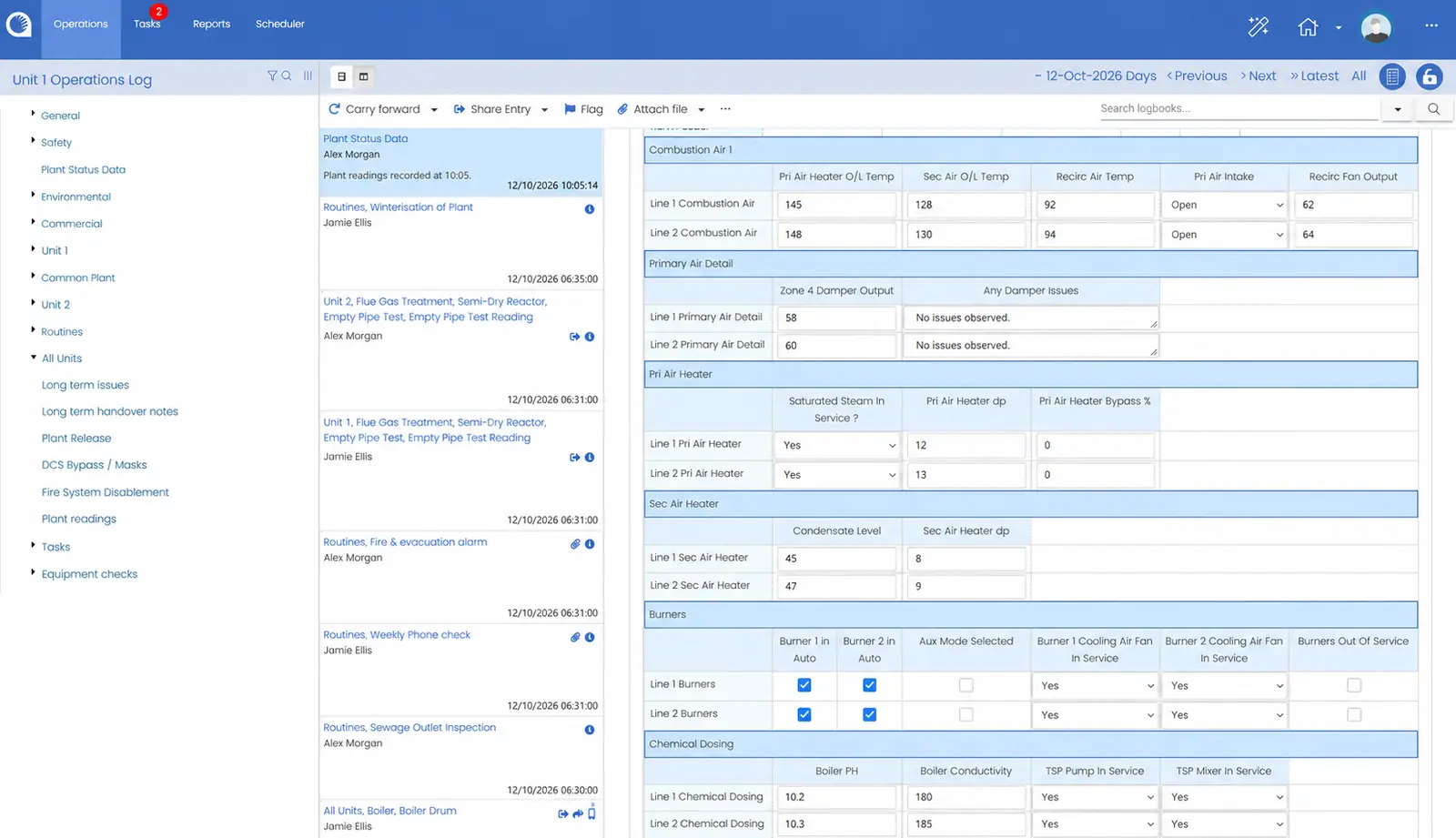Click the column bars icon in logbook header
Viewport: 1456px width, 838px height.
(308, 76)
